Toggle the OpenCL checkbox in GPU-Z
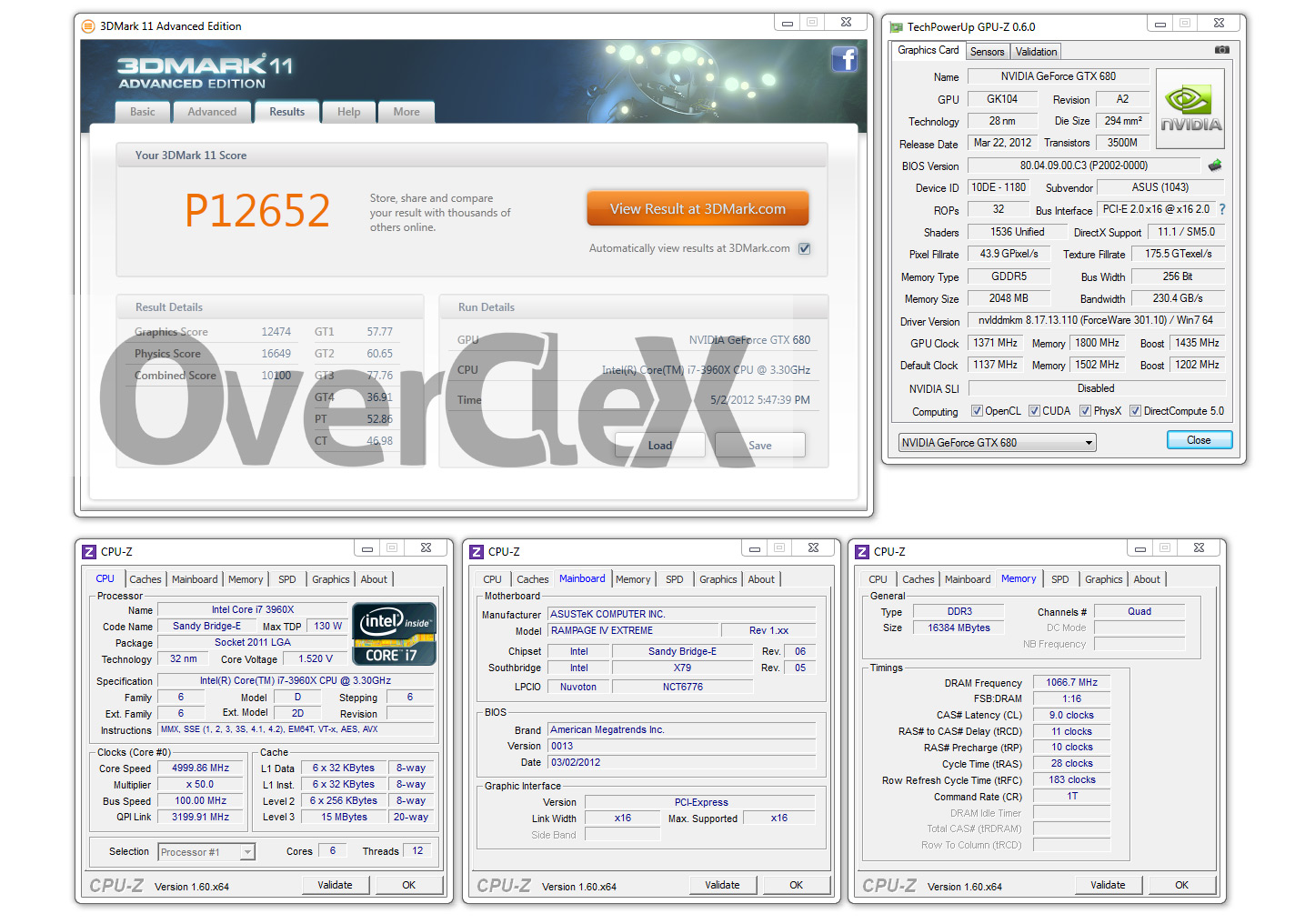 (977, 411)
